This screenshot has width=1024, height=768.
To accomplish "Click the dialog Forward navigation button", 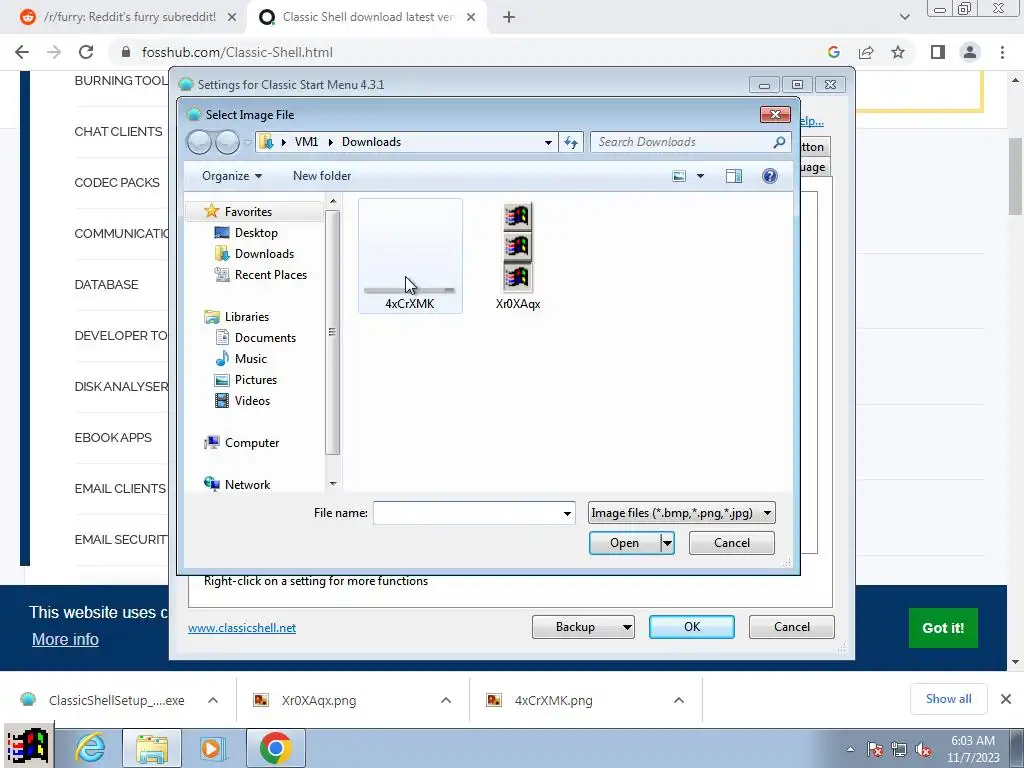I will [227, 142].
